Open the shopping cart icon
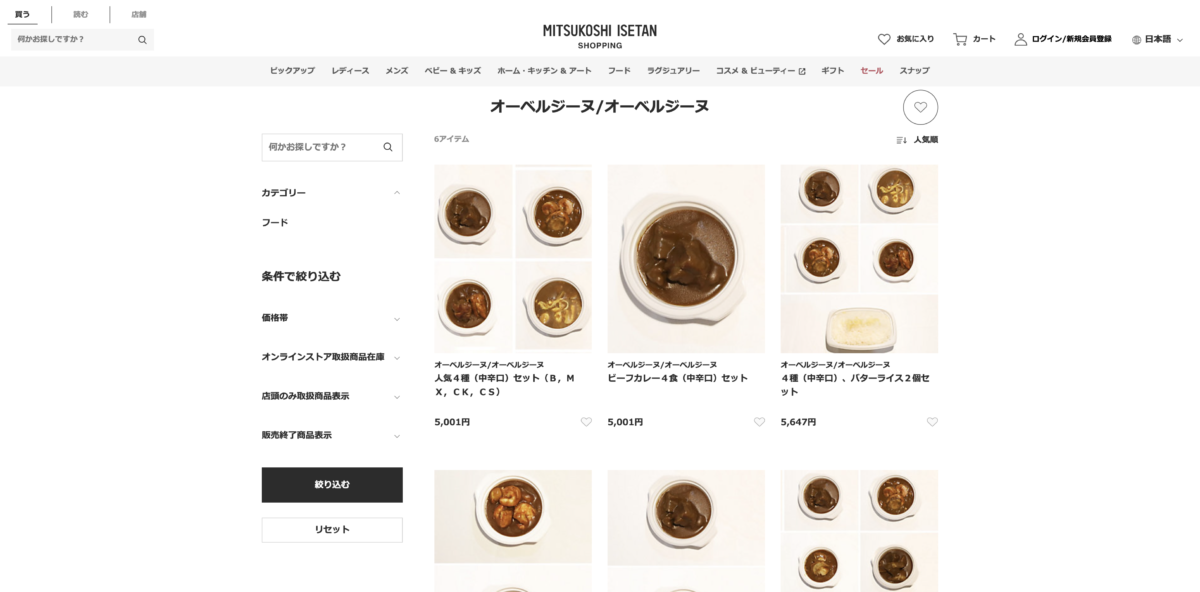Screen dimensions: 1200x592 coord(960,39)
